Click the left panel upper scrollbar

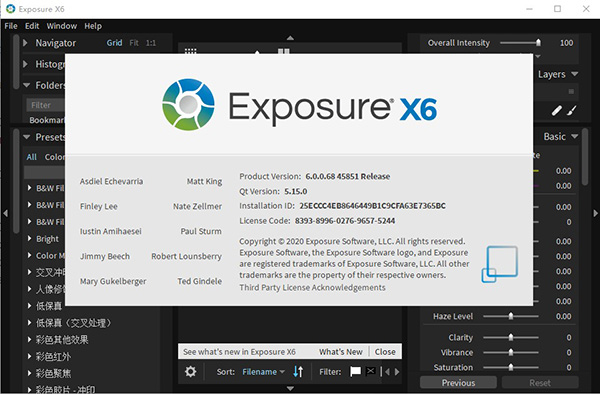click(x=16, y=61)
